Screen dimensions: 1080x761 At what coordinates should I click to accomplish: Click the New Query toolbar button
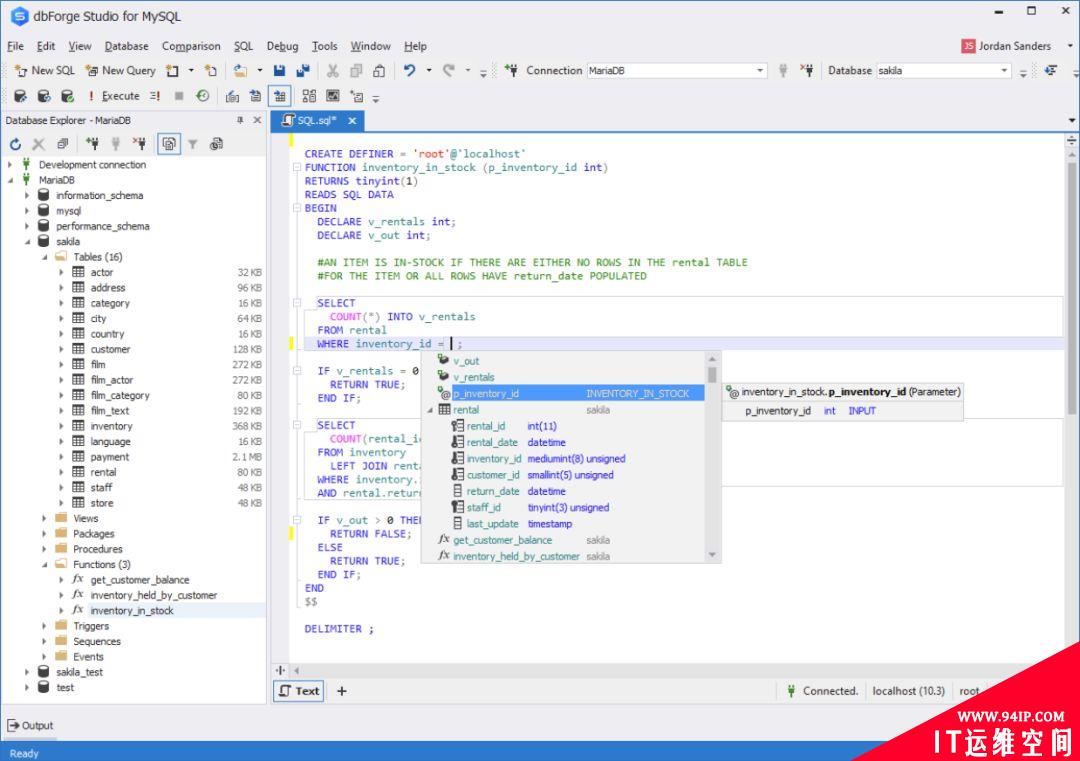[x=121, y=70]
